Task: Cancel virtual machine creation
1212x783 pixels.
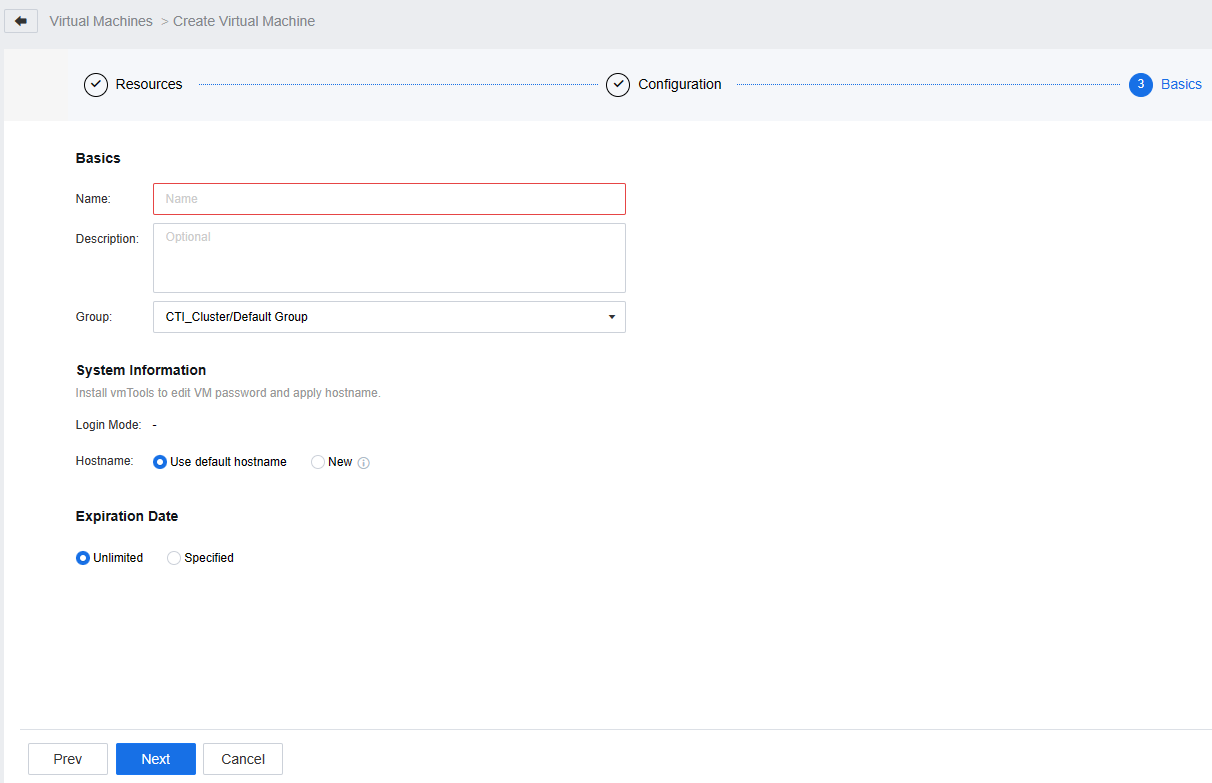Action: [x=243, y=759]
